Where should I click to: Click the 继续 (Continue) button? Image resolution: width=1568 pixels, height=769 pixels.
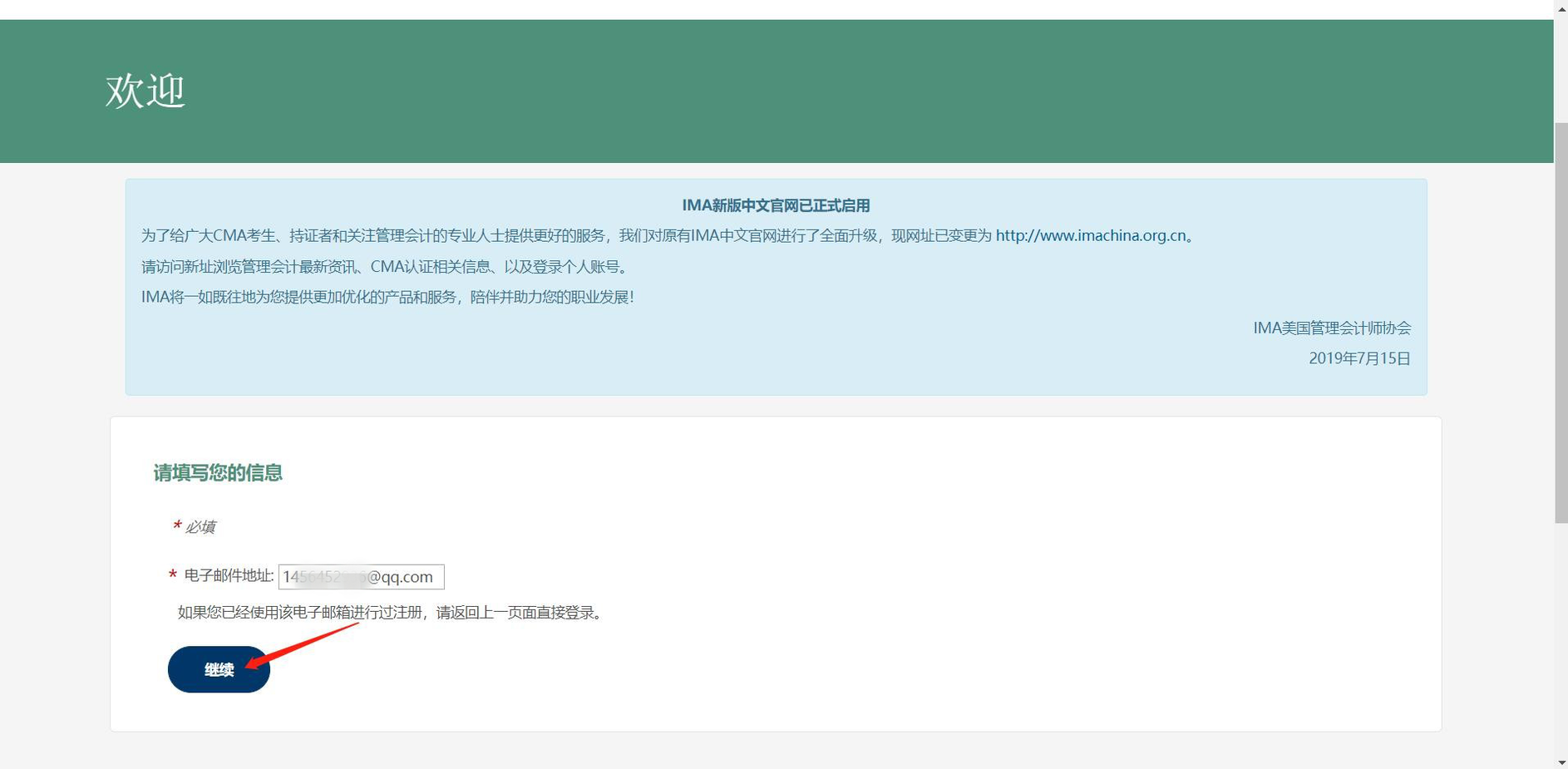[219, 669]
